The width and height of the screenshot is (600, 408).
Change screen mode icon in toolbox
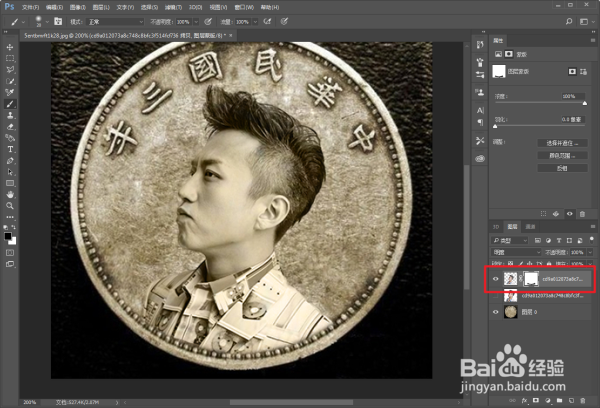pos(10,264)
